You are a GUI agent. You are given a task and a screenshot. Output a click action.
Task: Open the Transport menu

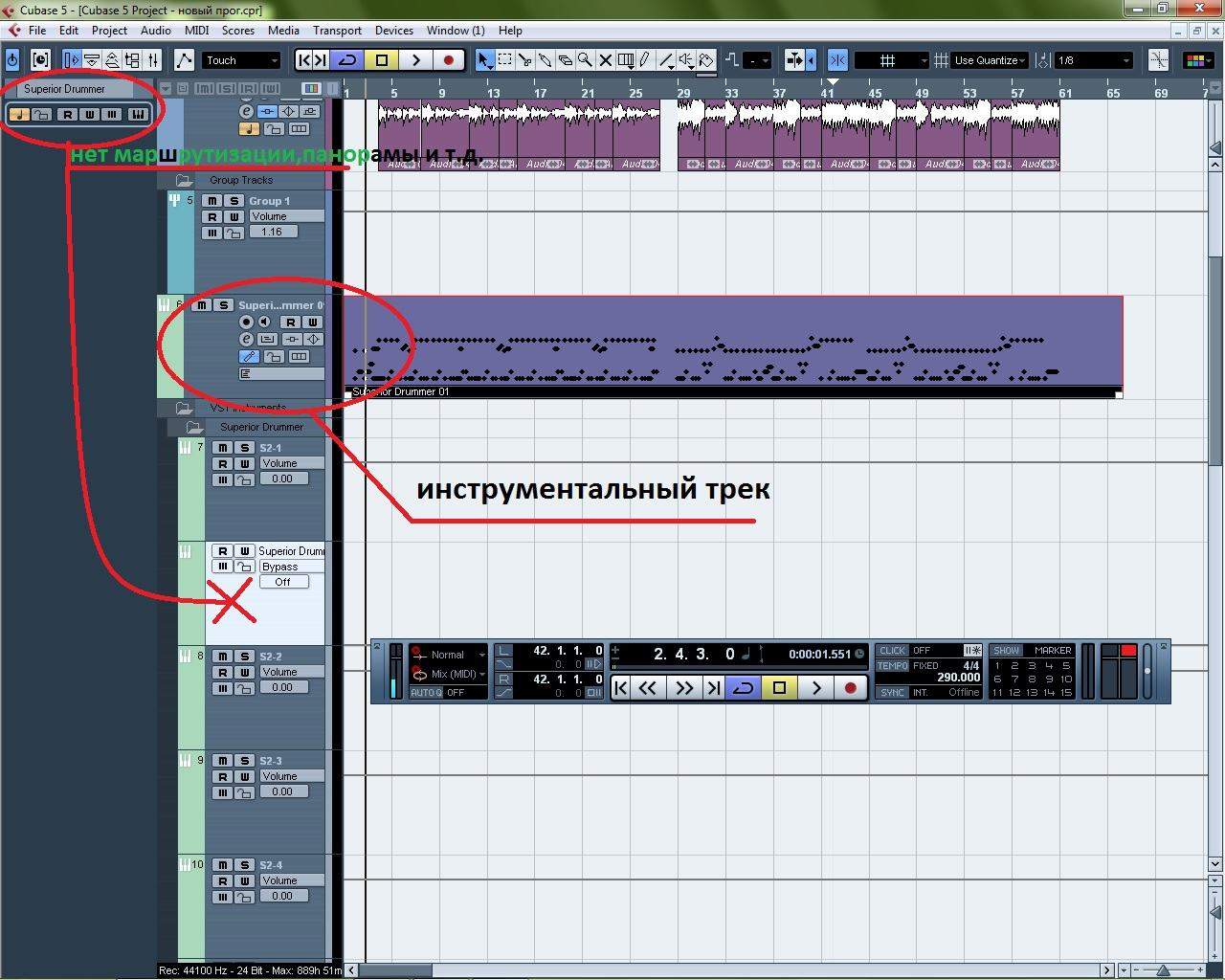337,31
